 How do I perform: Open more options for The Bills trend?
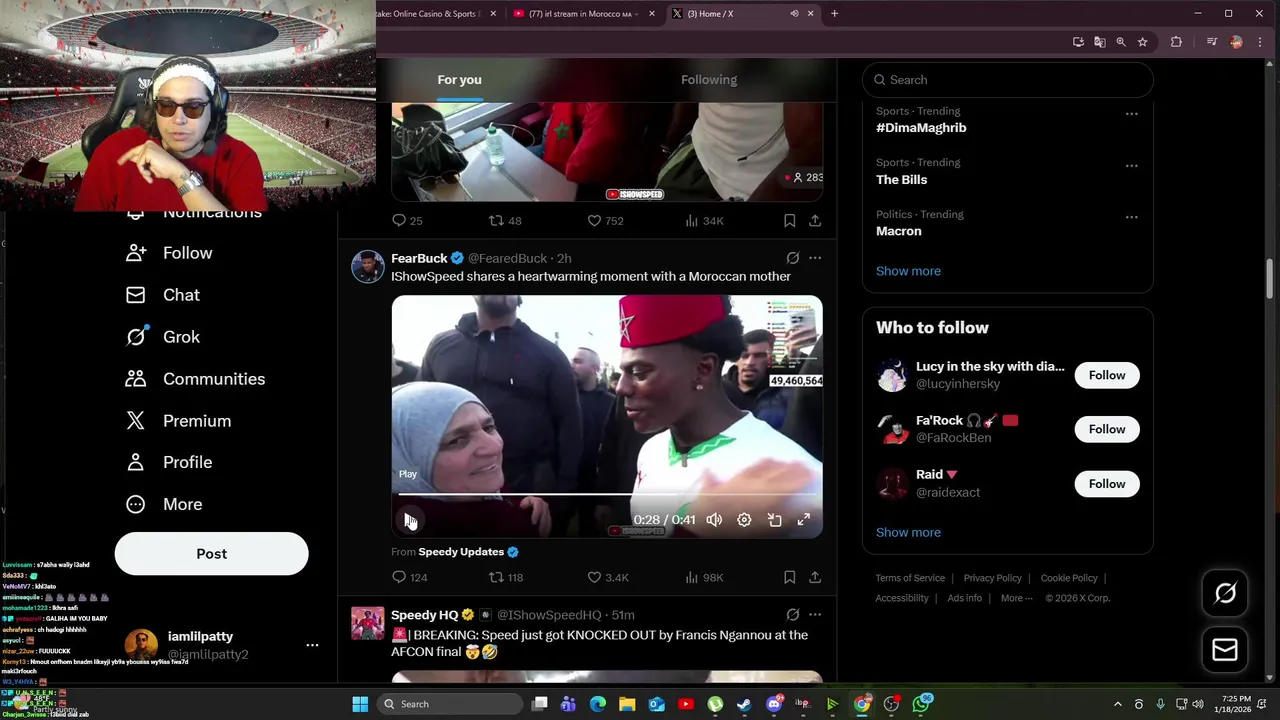(x=1131, y=165)
